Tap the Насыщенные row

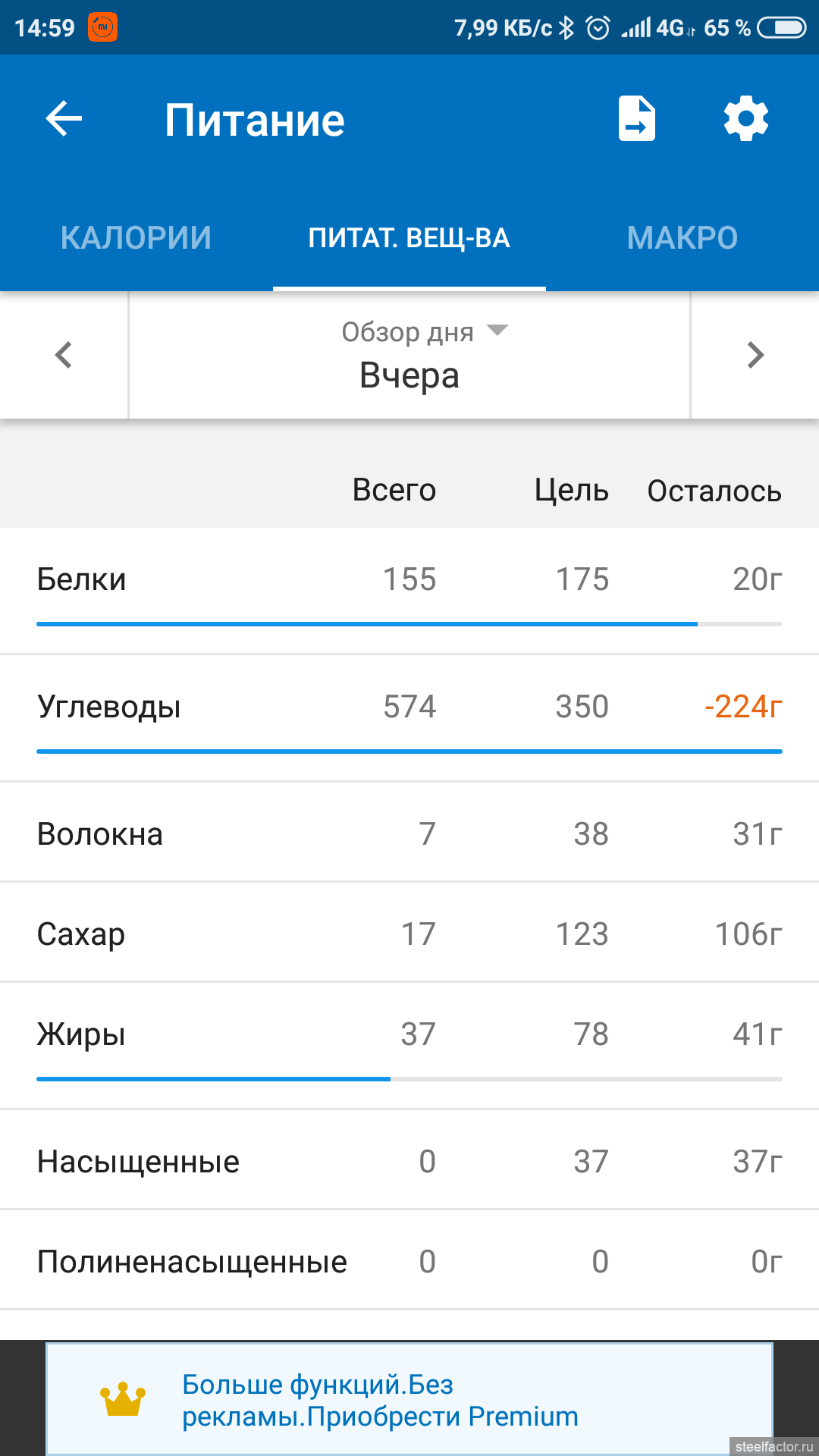point(409,1162)
